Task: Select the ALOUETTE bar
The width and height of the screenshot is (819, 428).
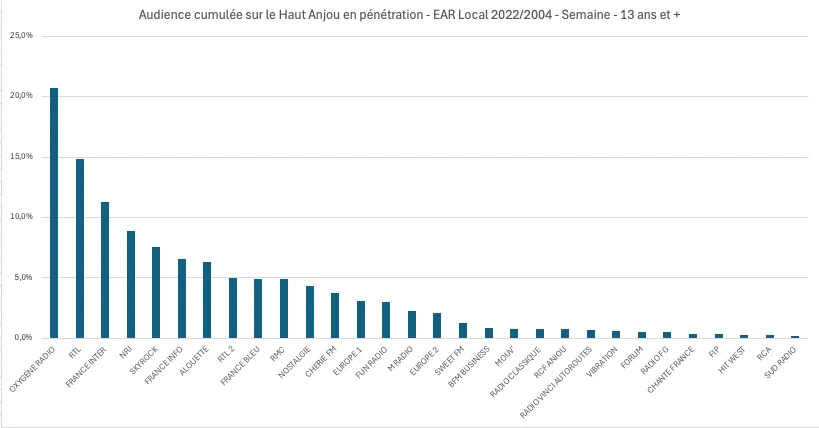Action: tap(207, 300)
